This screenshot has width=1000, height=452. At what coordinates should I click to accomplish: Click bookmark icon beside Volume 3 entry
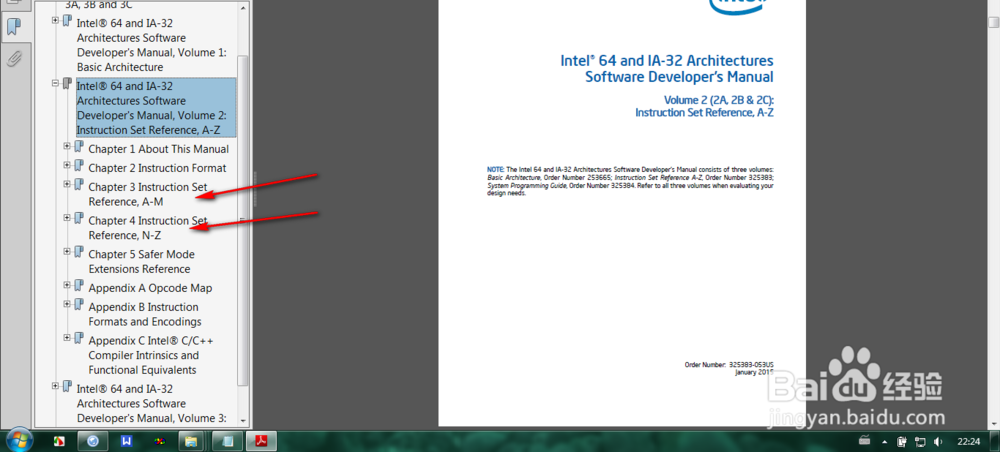tap(67, 386)
